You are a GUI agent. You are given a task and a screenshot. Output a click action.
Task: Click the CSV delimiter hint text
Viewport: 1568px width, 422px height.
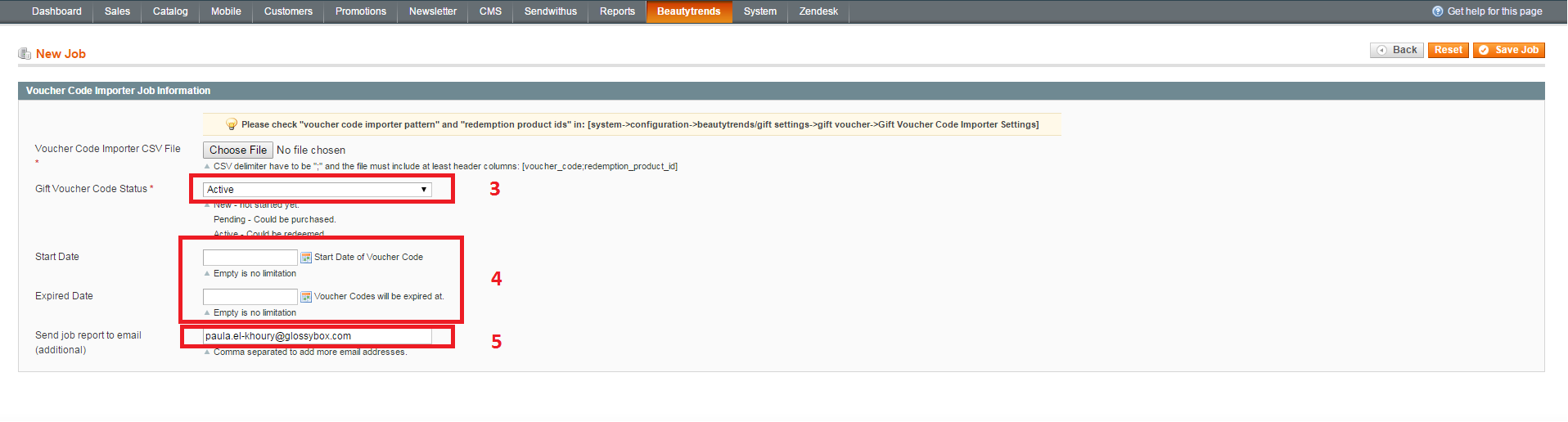click(x=445, y=167)
